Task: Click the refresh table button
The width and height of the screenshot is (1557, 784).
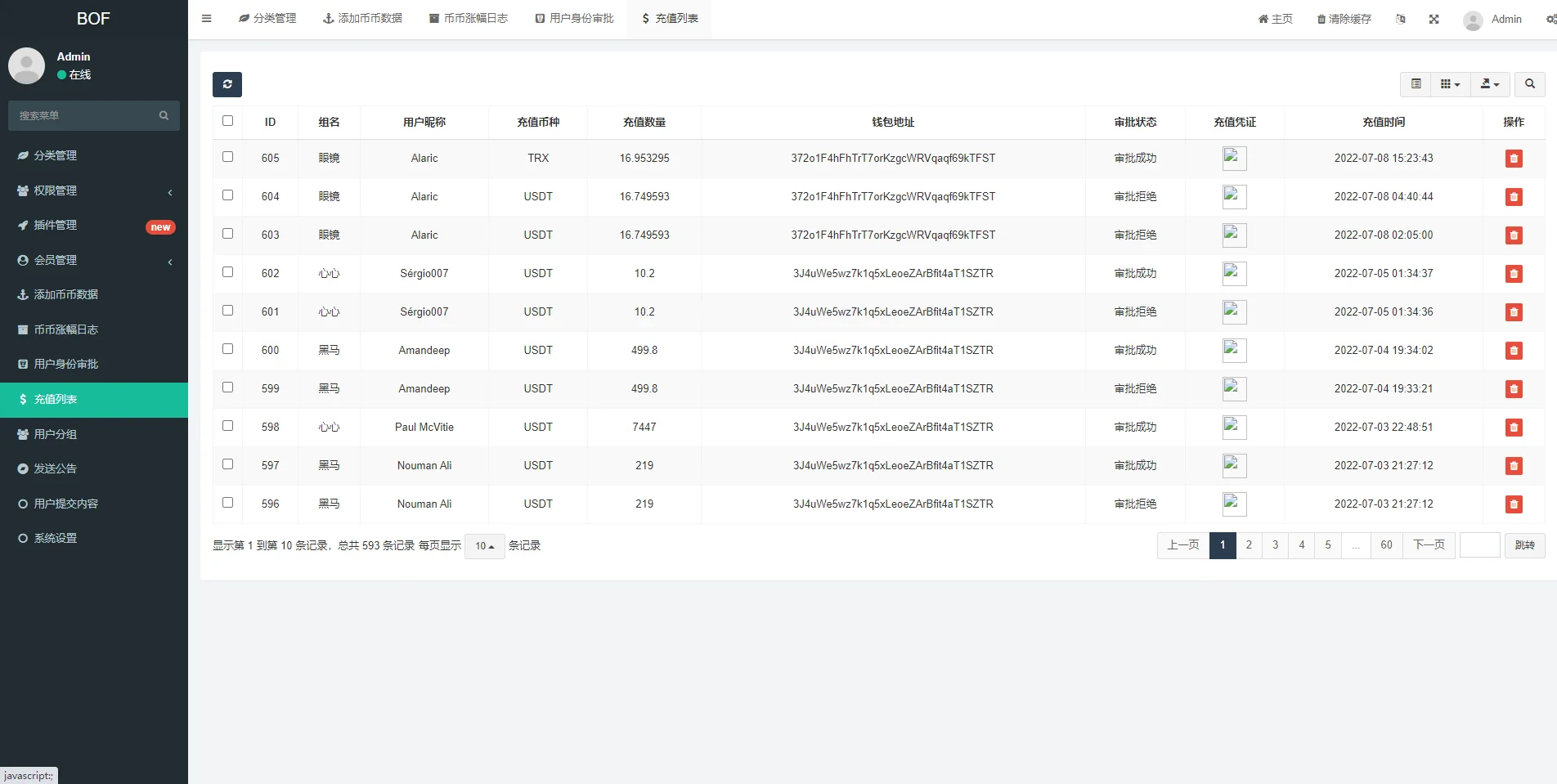Action: 227,84
